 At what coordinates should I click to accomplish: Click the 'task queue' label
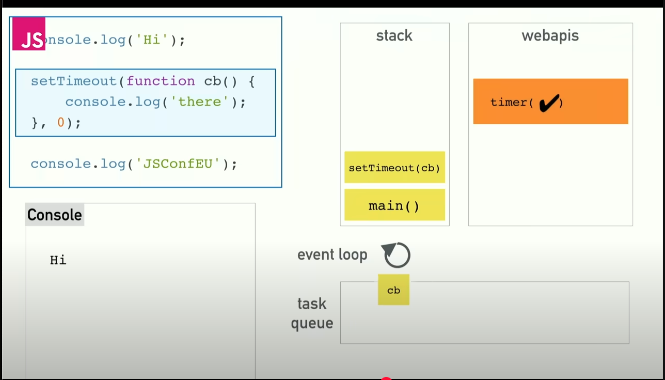(312, 313)
